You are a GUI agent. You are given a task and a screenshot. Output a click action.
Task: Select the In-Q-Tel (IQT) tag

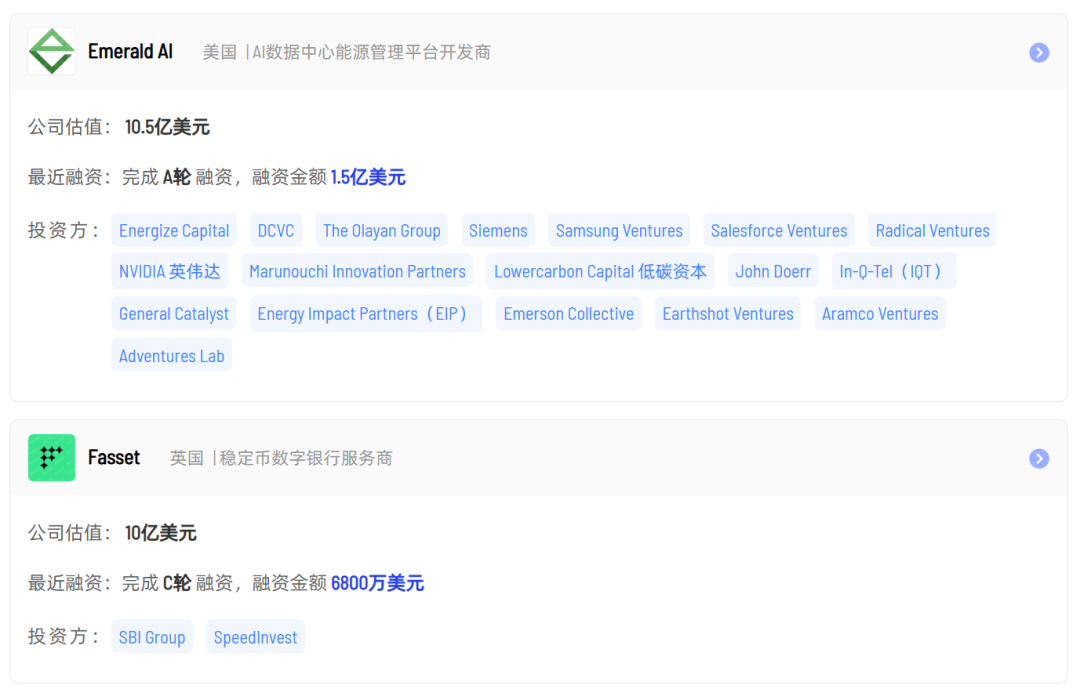click(893, 272)
